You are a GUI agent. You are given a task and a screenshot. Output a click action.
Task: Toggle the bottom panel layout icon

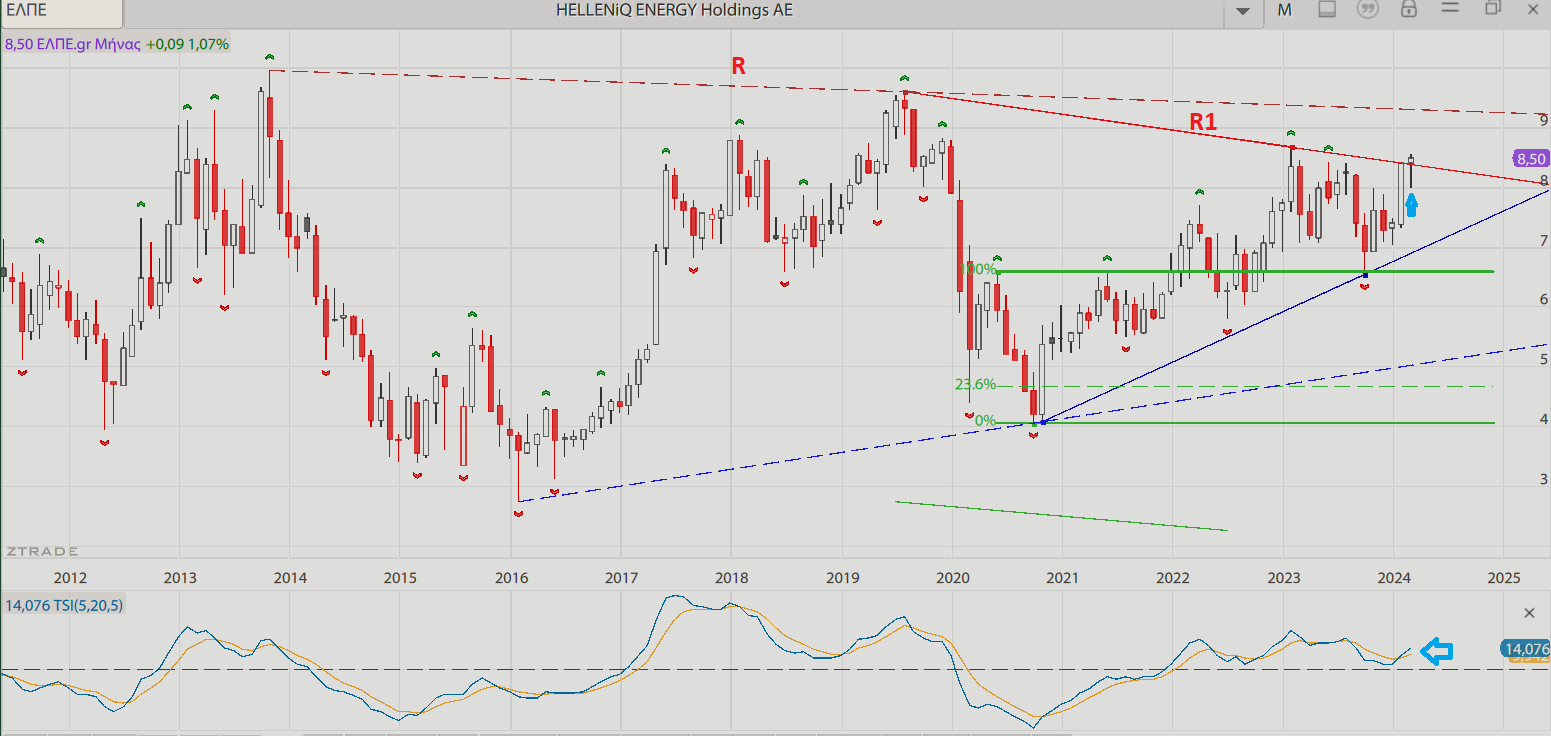point(1327,10)
